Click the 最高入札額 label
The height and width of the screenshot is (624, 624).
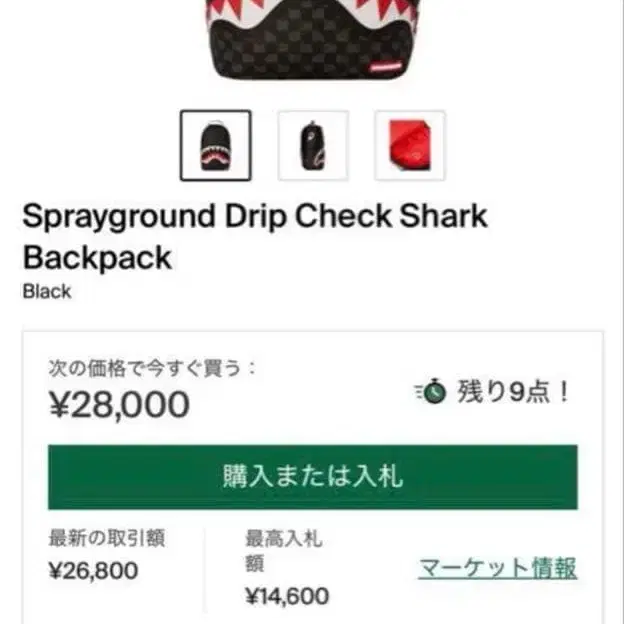coord(283,551)
